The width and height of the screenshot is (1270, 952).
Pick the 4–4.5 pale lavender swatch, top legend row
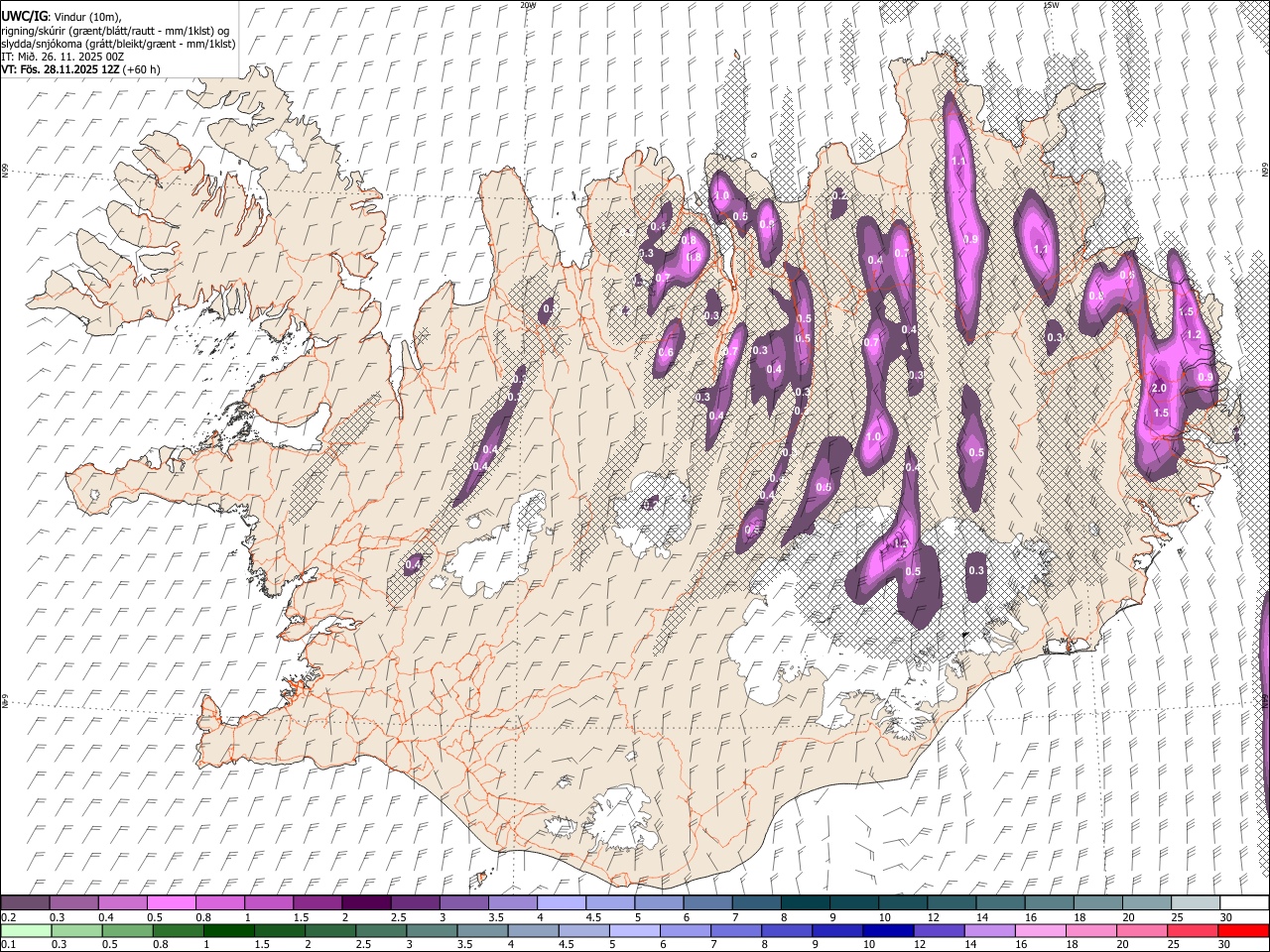[x=562, y=902]
